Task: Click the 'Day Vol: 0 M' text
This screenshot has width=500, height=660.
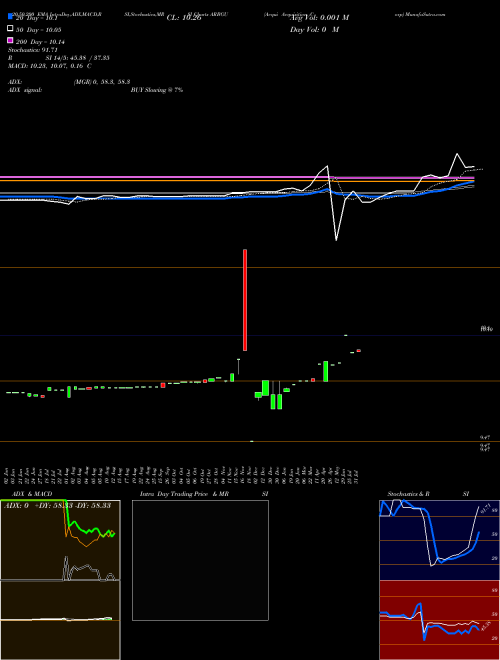Action: [x=314, y=29]
